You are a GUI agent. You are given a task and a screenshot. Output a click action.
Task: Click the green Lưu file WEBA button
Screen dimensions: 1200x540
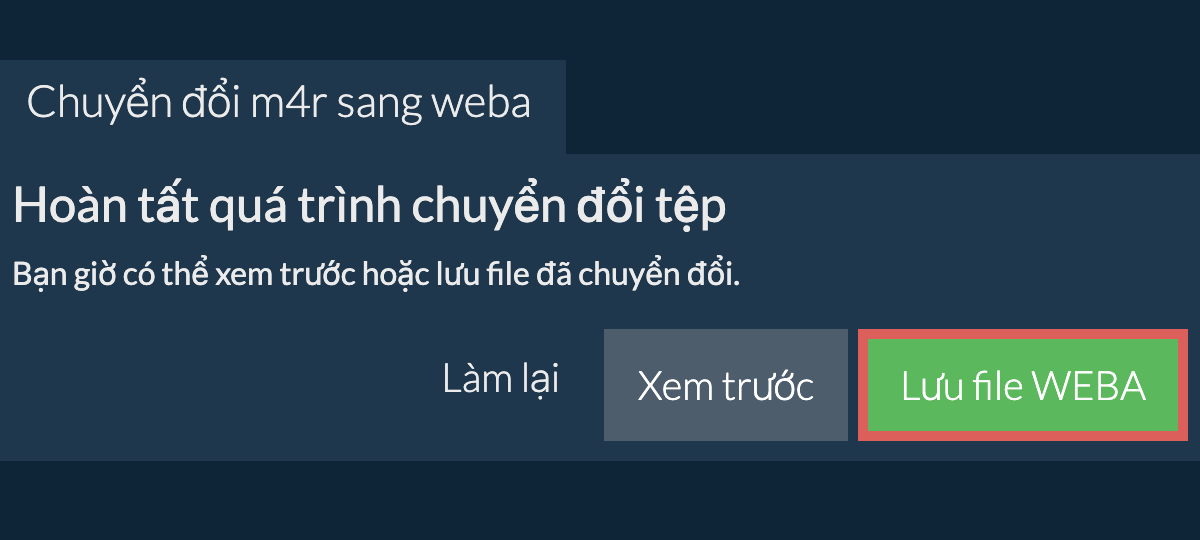click(x=1022, y=386)
